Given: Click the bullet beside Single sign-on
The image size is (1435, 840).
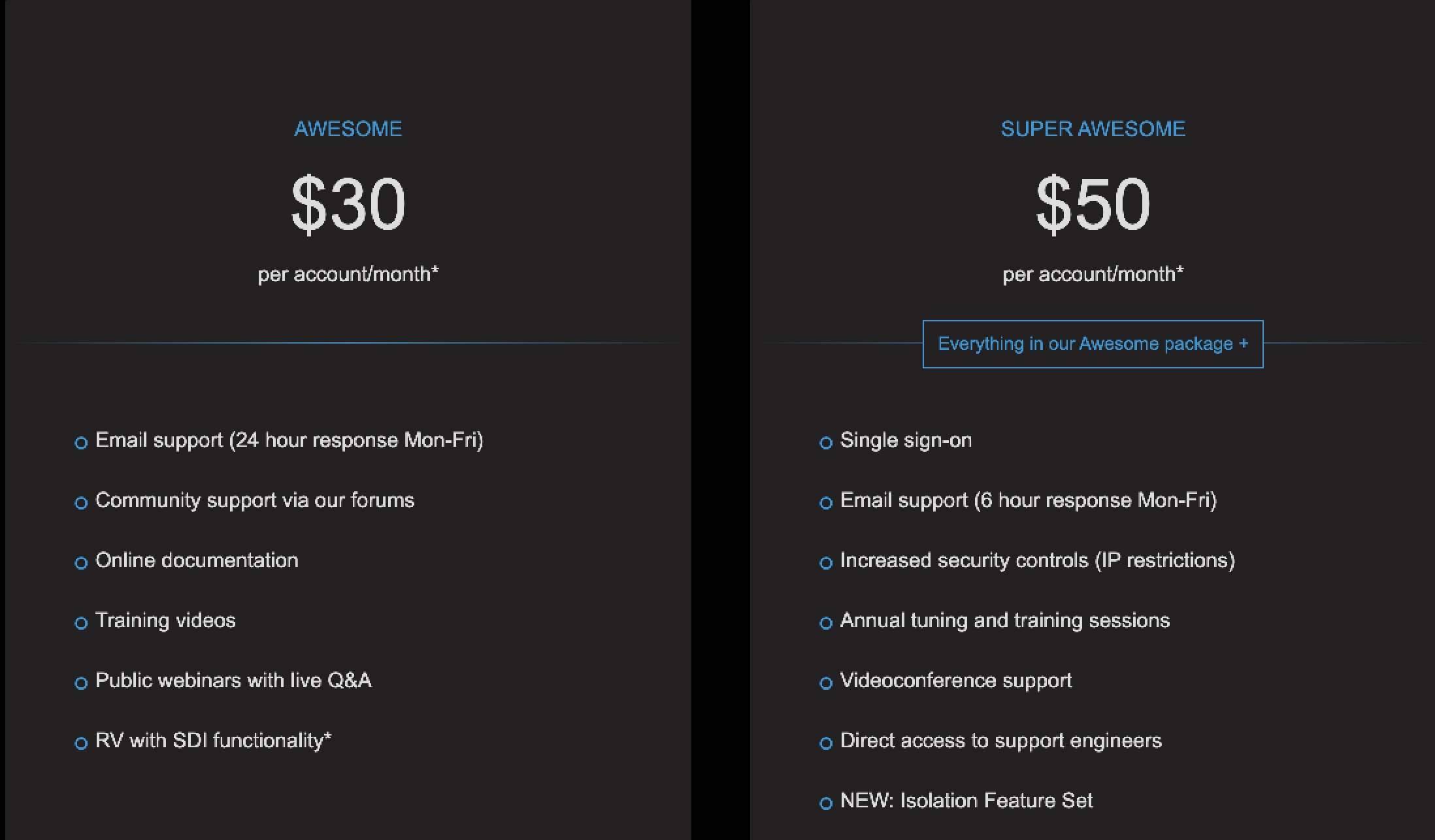Looking at the screenshot, I should 826,443.
